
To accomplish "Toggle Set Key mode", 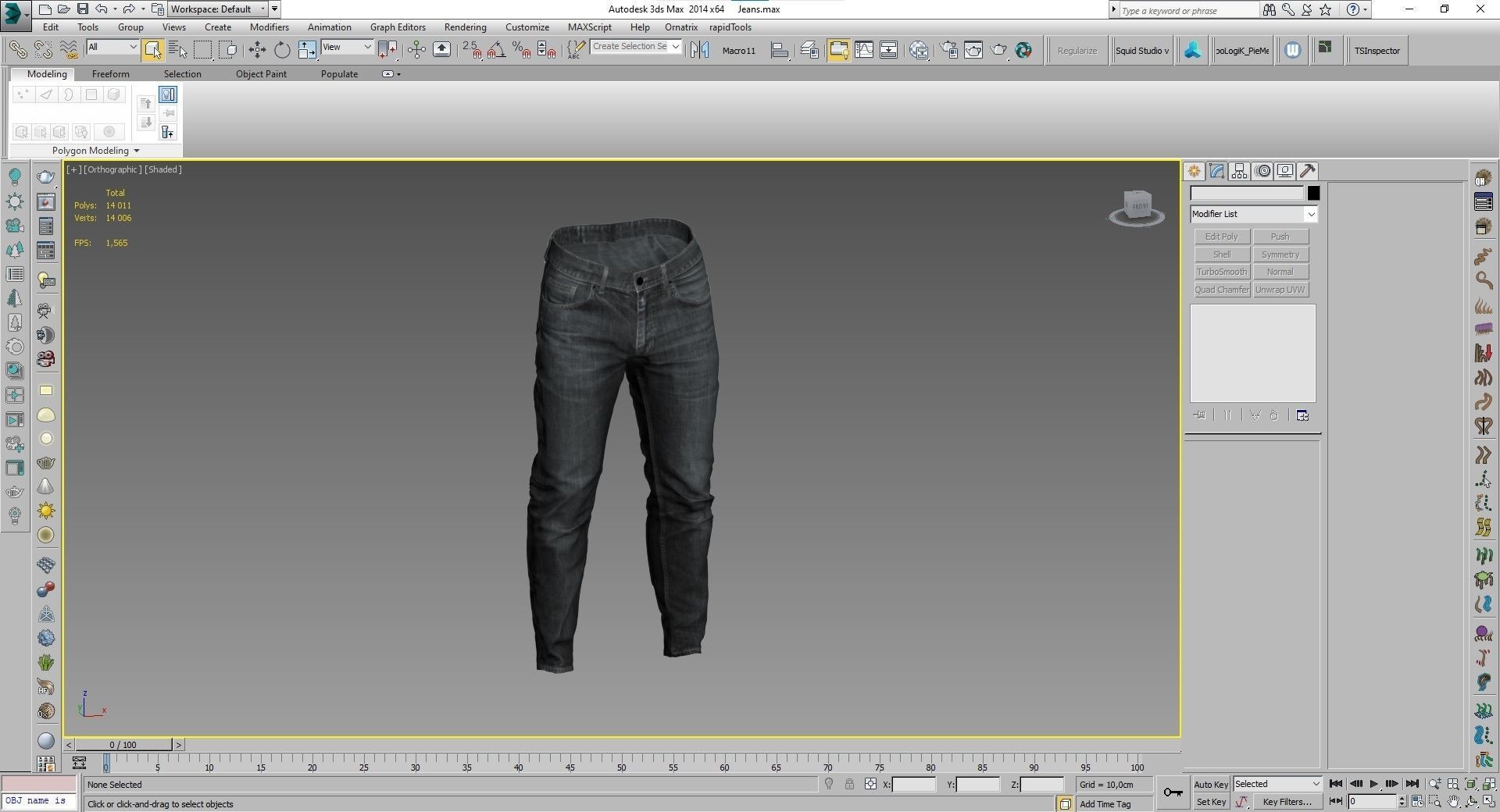I will pyautogui.click(x=1210, y=802).
